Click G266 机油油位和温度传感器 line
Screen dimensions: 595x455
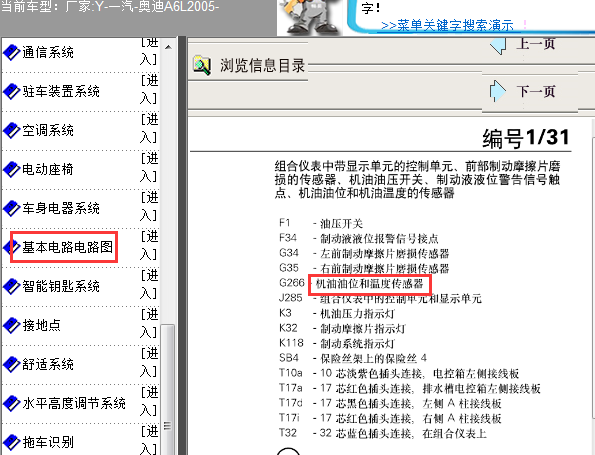point(351,283)
